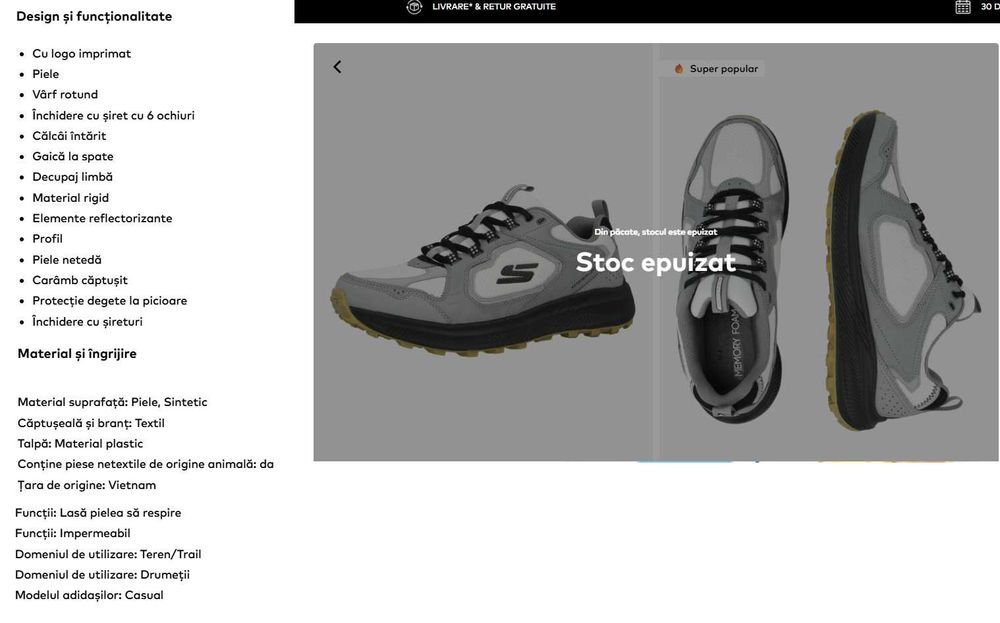Image resolution: width=1000 pixels, height=623 pixels.
Task: Click the flame icon beside Super popular
Action: pos(679,68)
